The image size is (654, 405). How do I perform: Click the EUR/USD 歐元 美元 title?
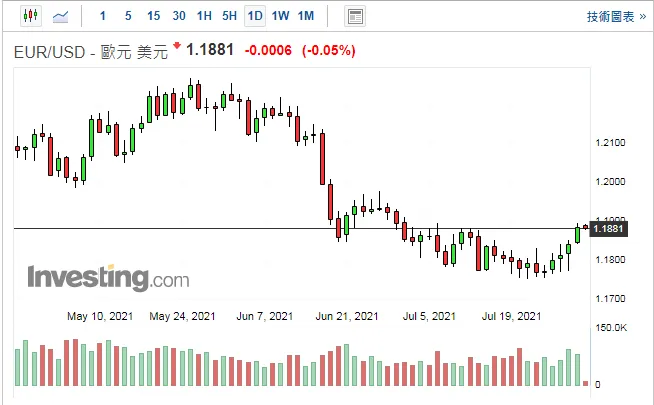click(x=91, y=53)
